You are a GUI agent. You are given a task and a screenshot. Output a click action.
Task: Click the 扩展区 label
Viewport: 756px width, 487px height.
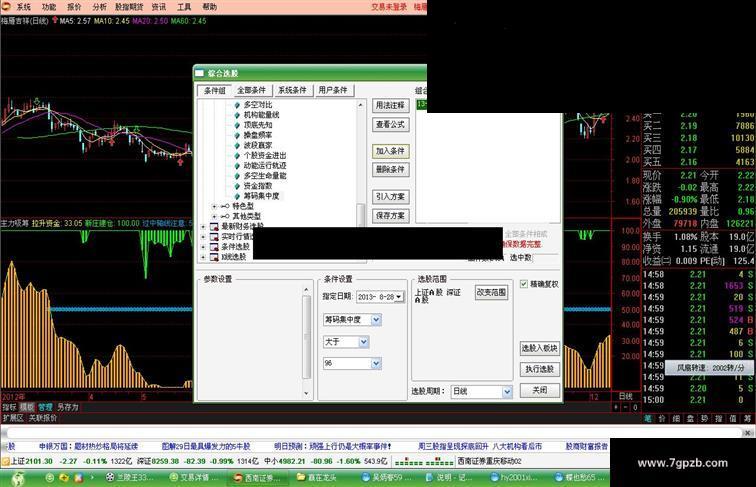13,418
